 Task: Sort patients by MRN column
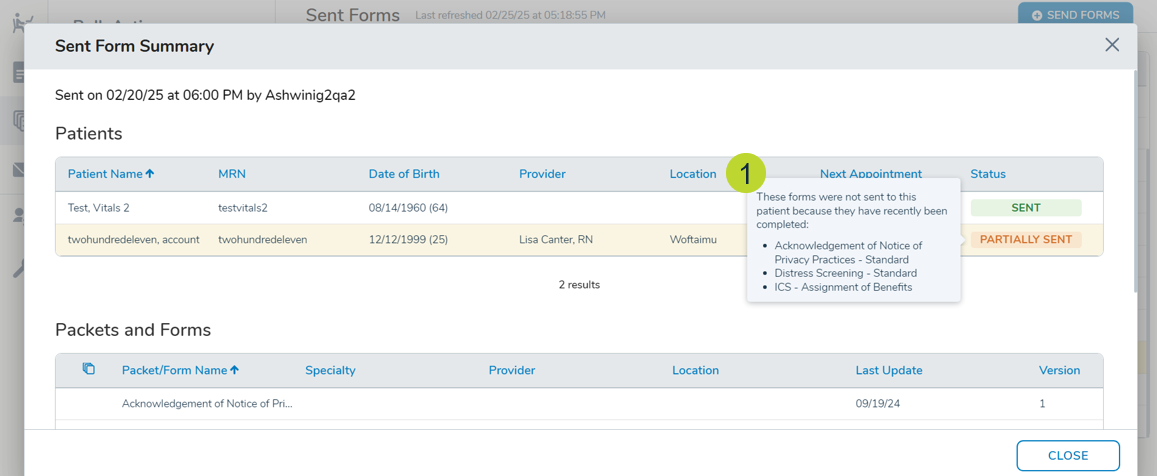click(232, 174)
